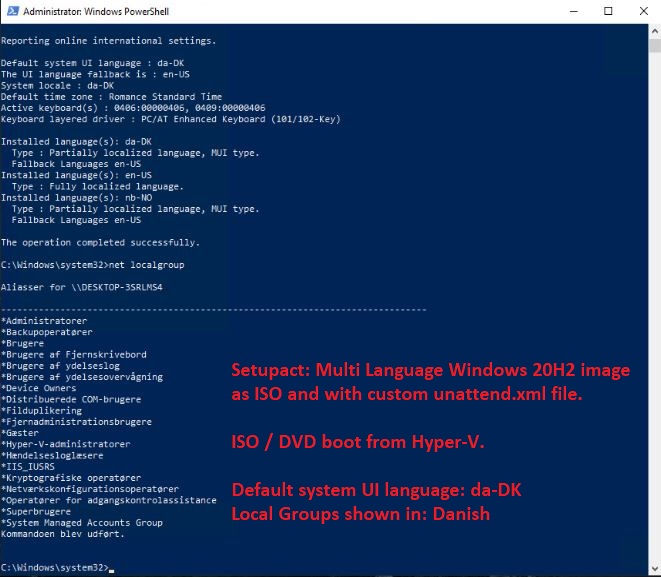Click '*Operatører for adgangskontrolassistance' entry
The width and height of the screenshot is (661, 577).
109,500
